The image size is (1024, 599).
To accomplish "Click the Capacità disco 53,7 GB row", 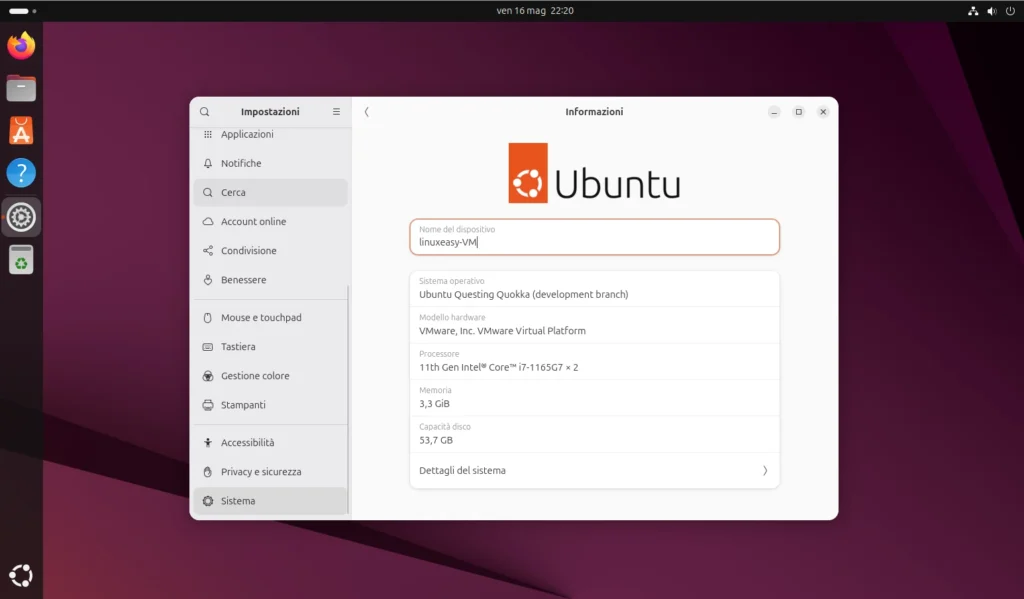I will pyautogui.click(x=594, y=434).
